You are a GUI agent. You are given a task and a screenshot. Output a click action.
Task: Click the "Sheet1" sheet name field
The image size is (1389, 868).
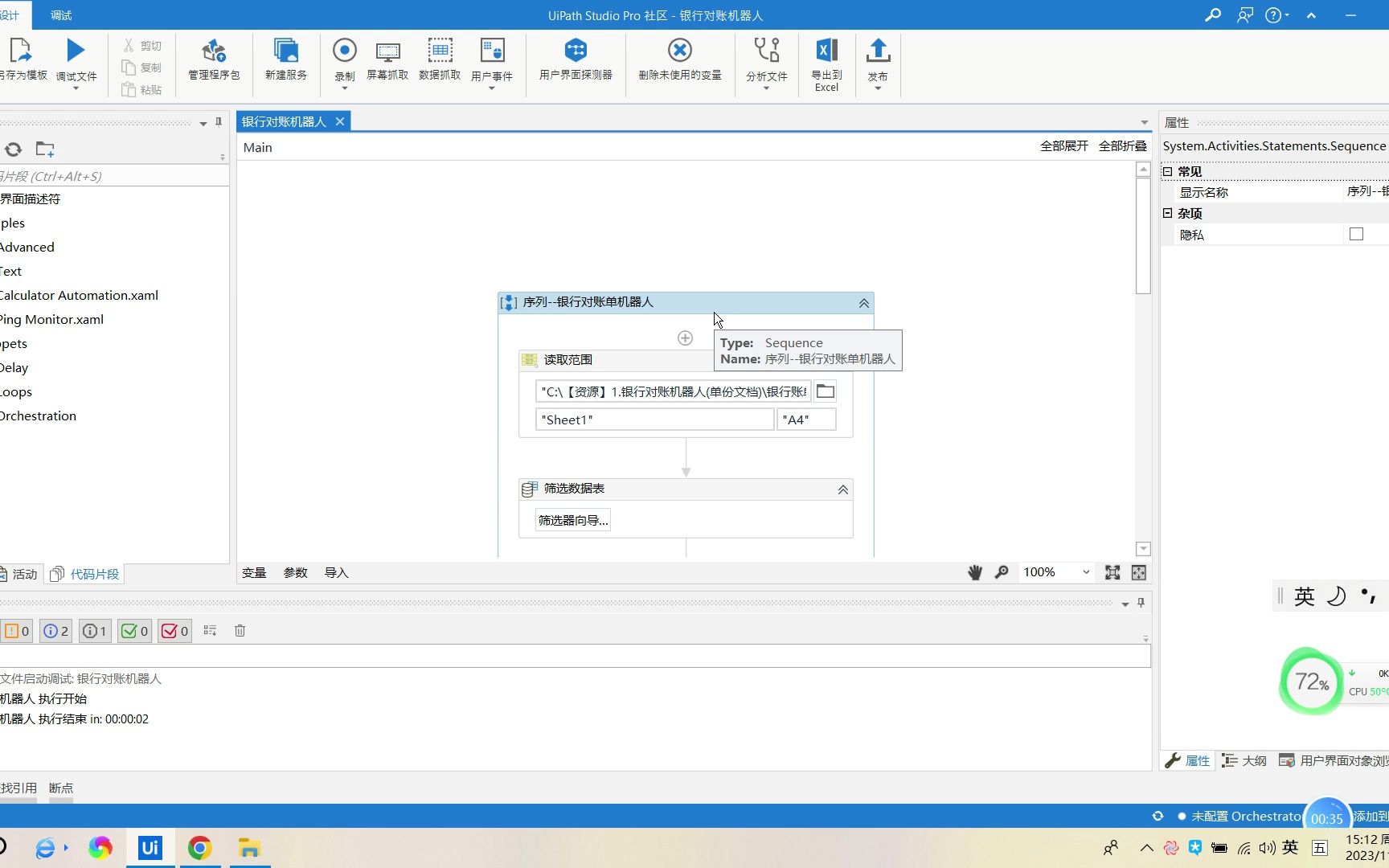tap(654, 420)
